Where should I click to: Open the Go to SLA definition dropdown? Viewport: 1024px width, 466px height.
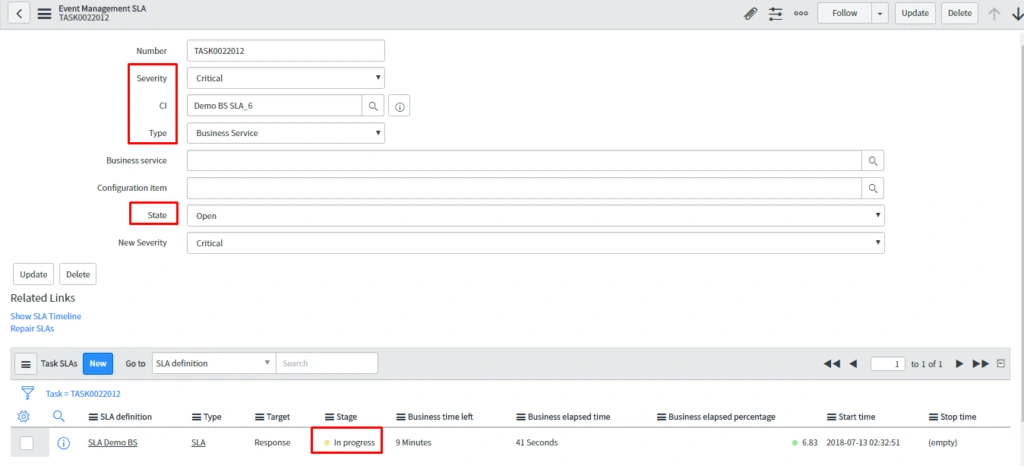point(213,363)
